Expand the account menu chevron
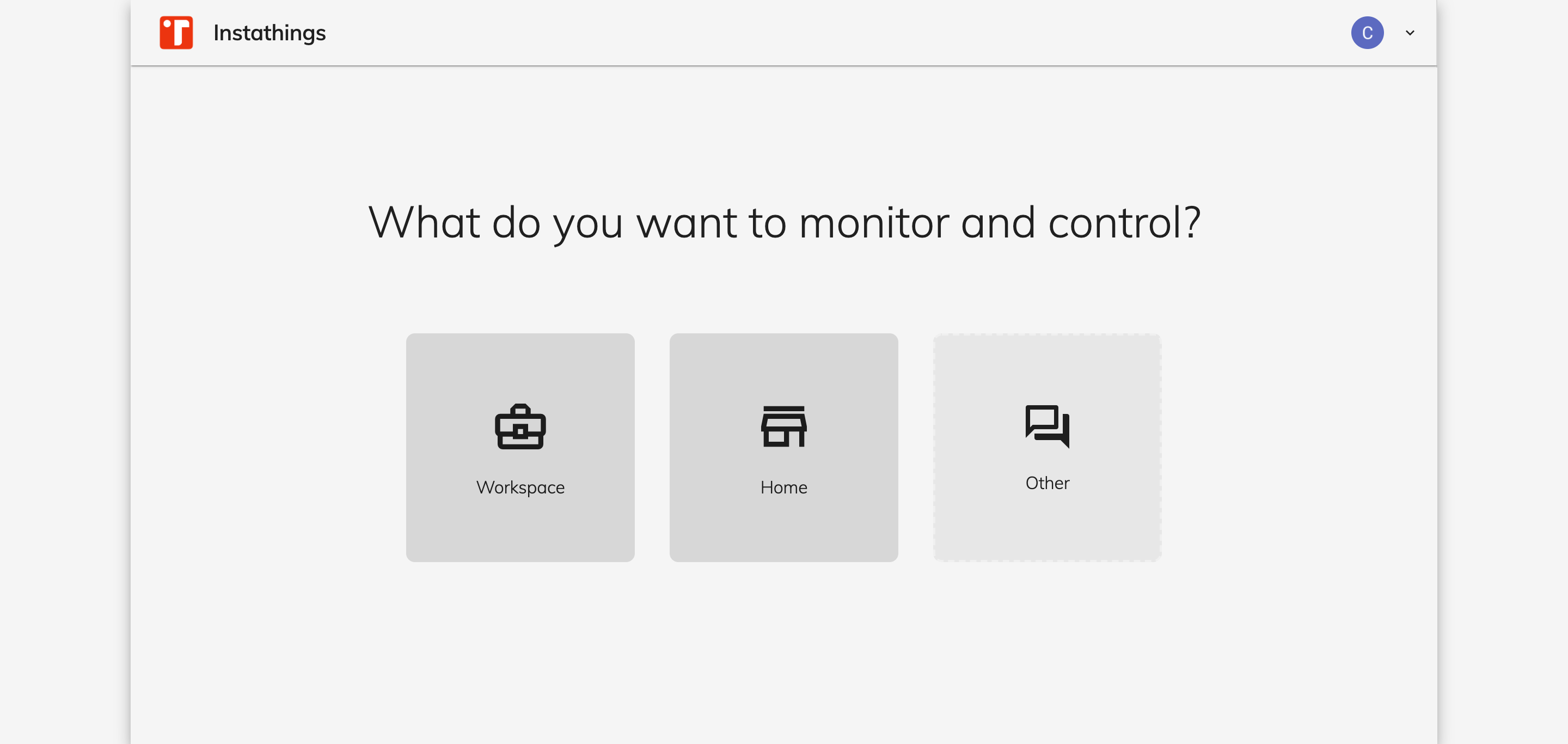The width and height of the screenshot is (1568, 744). [1410, 32]
